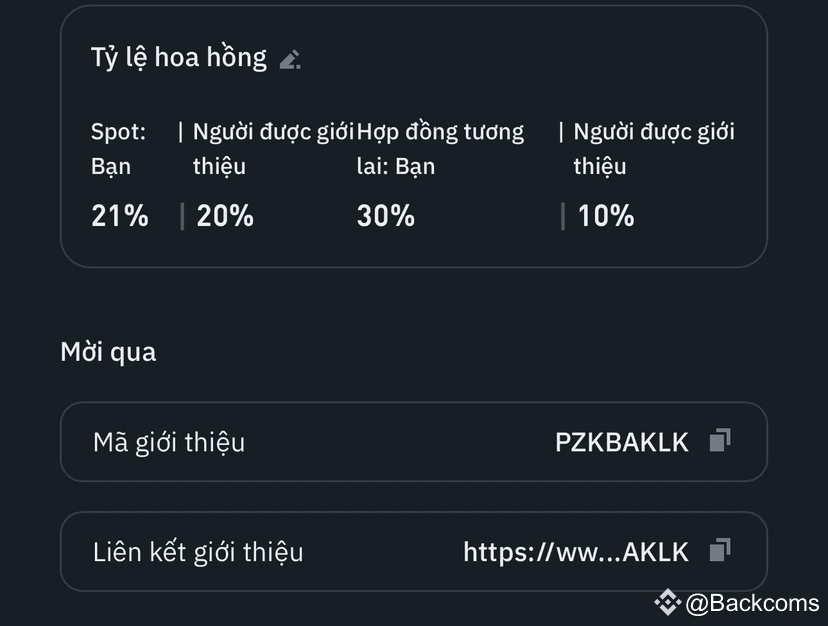Screen dimensions: 828x626
Task: Click the @Backcoms watermark text
Action: (752, 603)
